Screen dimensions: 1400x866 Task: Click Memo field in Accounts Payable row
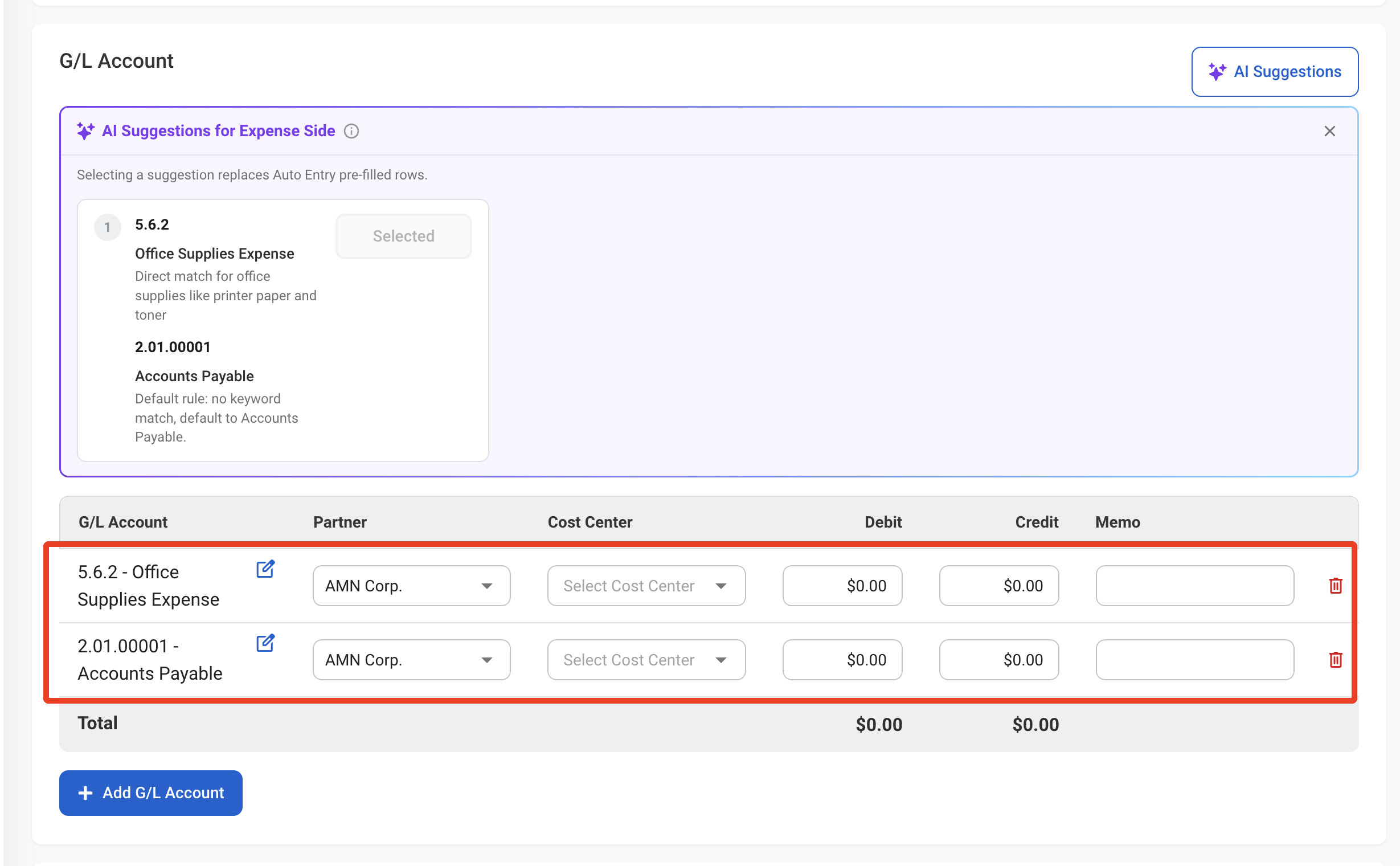1194,659
